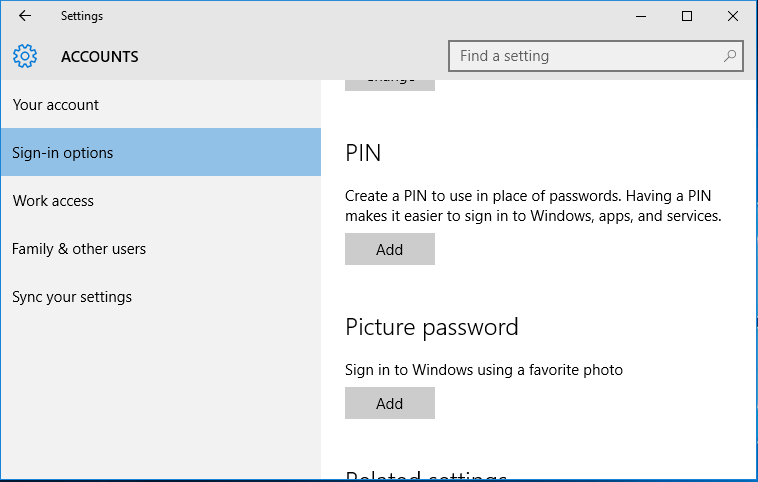Add a PIN for sign-in

coord(390,249)
